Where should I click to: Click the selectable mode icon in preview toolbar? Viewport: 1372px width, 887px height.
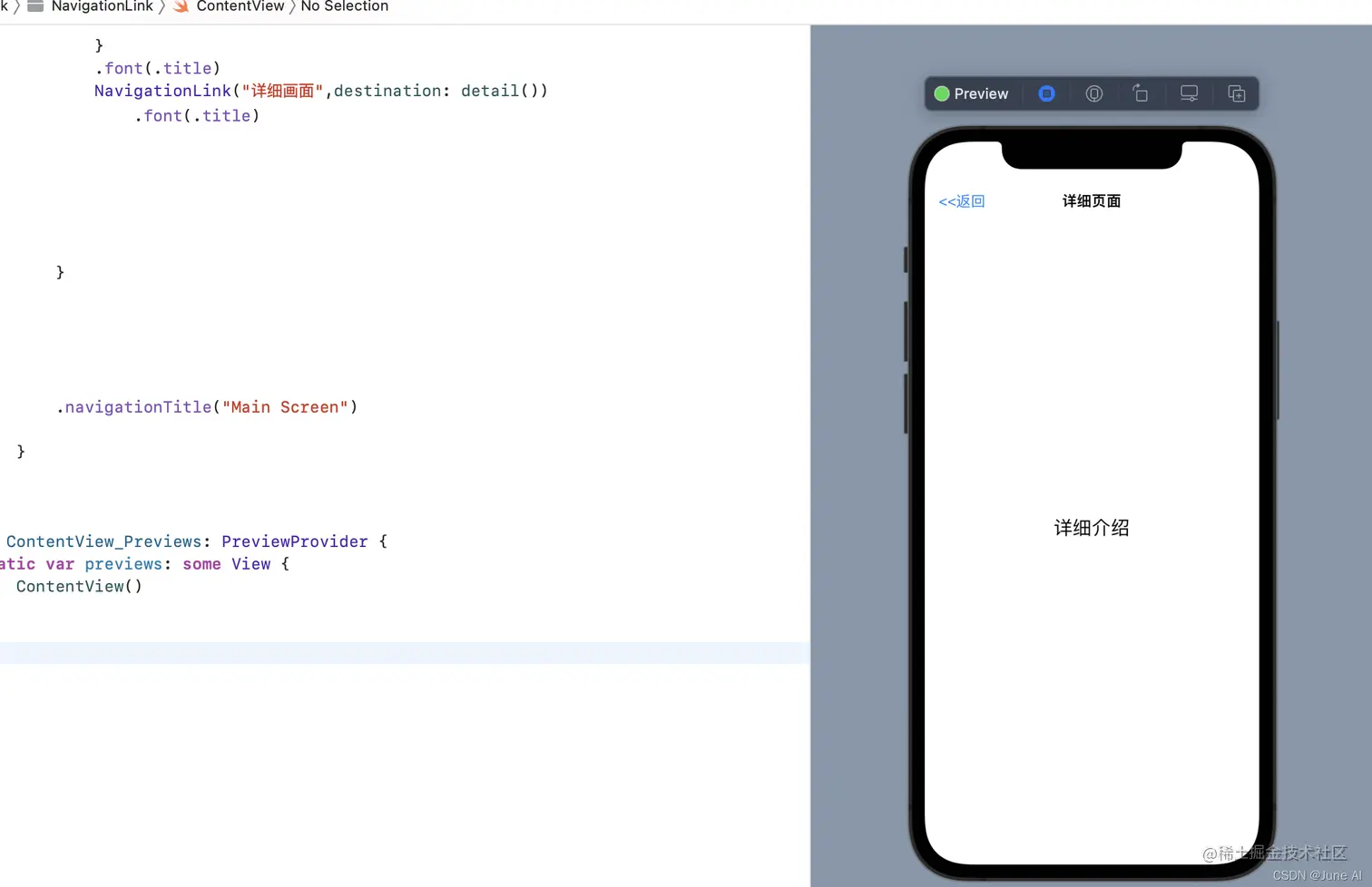1094,93
